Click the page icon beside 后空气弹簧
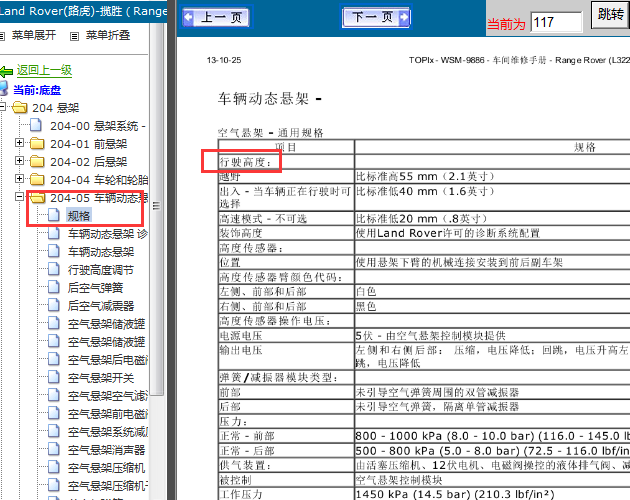The height and width of the screenshot is (500, 630). [53, 287]
